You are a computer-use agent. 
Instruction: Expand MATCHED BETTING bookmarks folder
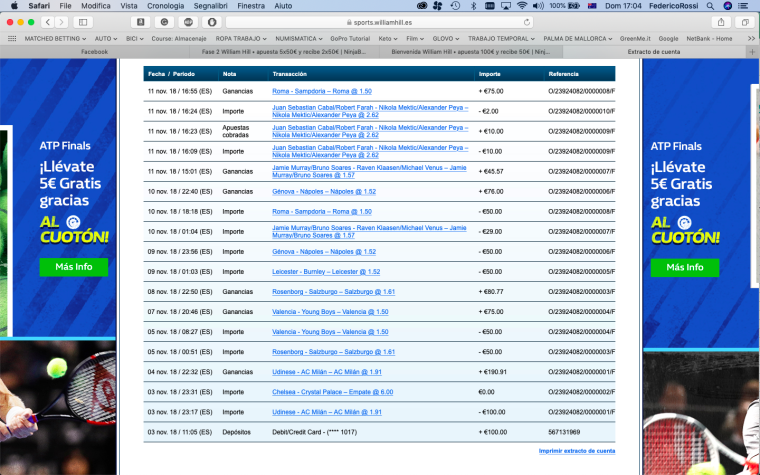[55, 38]
